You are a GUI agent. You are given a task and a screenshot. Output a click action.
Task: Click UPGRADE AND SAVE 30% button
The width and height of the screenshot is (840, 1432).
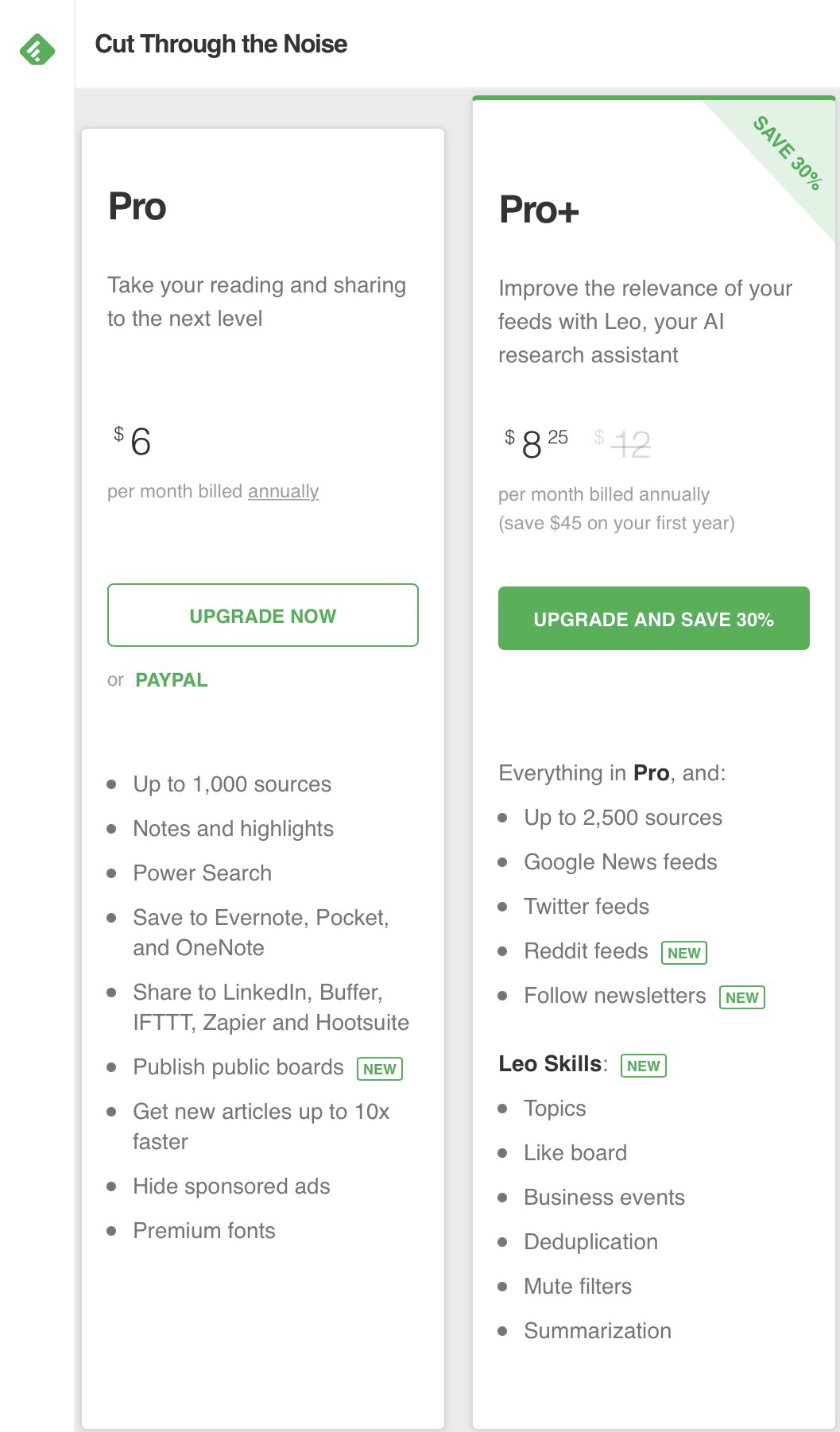653,619
